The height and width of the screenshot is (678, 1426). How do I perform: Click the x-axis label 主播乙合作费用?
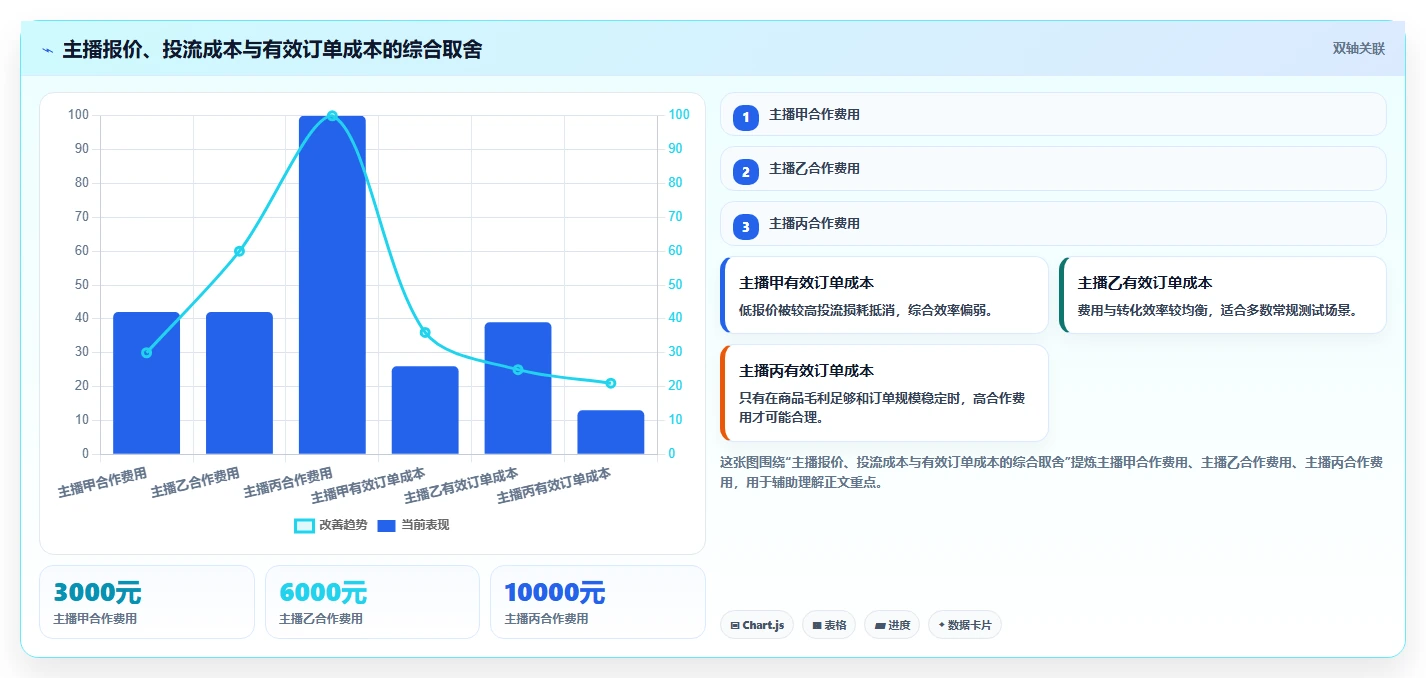click(x=196, y=482)
